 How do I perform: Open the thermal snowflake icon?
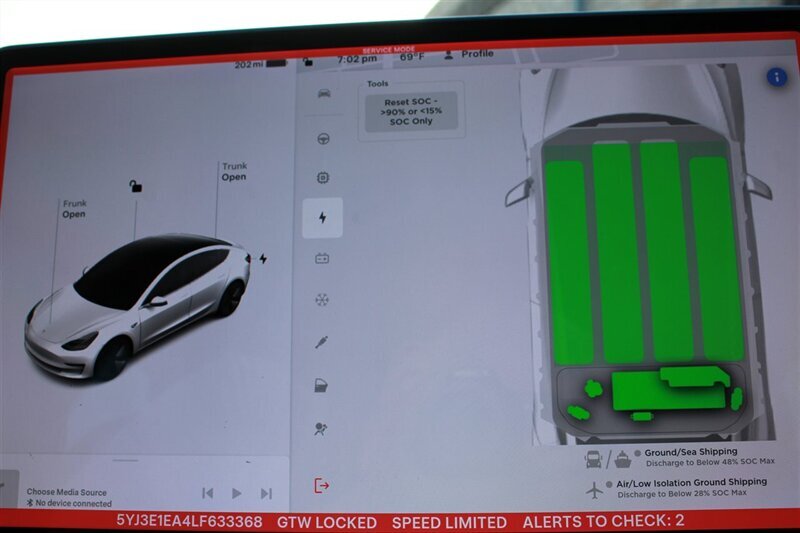321,300
